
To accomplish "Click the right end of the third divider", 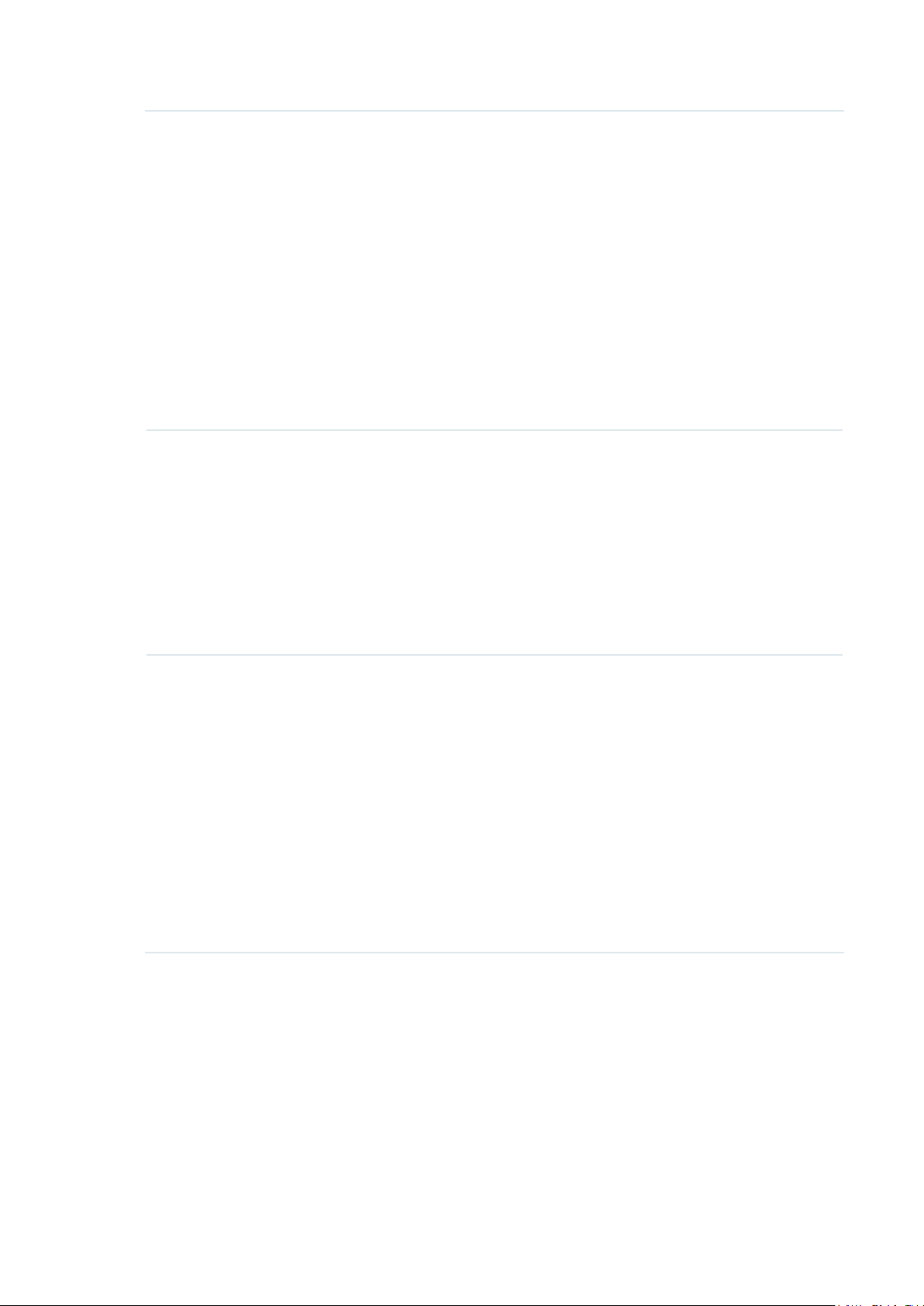I will [841, 655].
